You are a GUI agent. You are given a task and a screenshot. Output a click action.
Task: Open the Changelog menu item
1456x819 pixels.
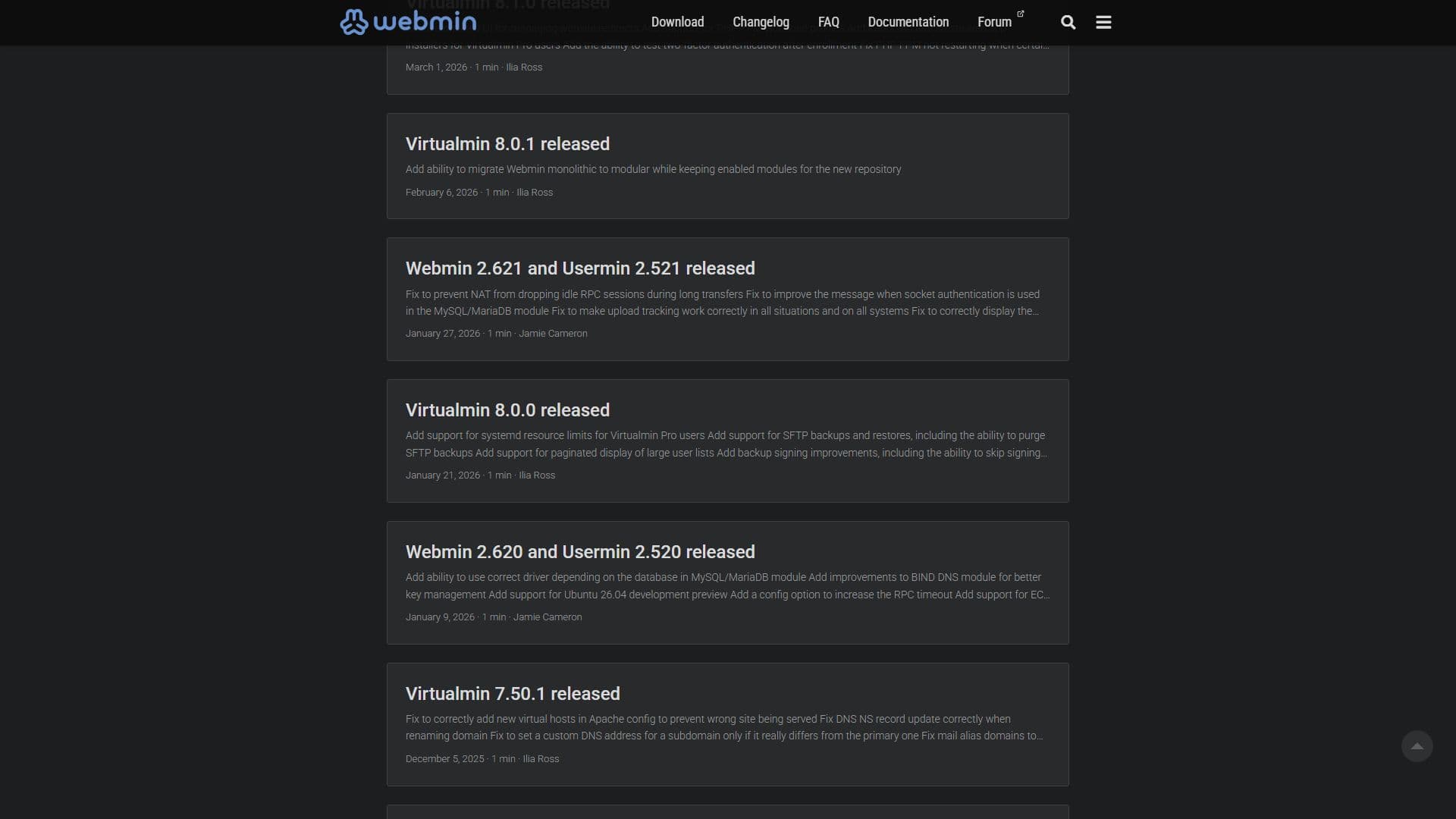tap(761, 22)
